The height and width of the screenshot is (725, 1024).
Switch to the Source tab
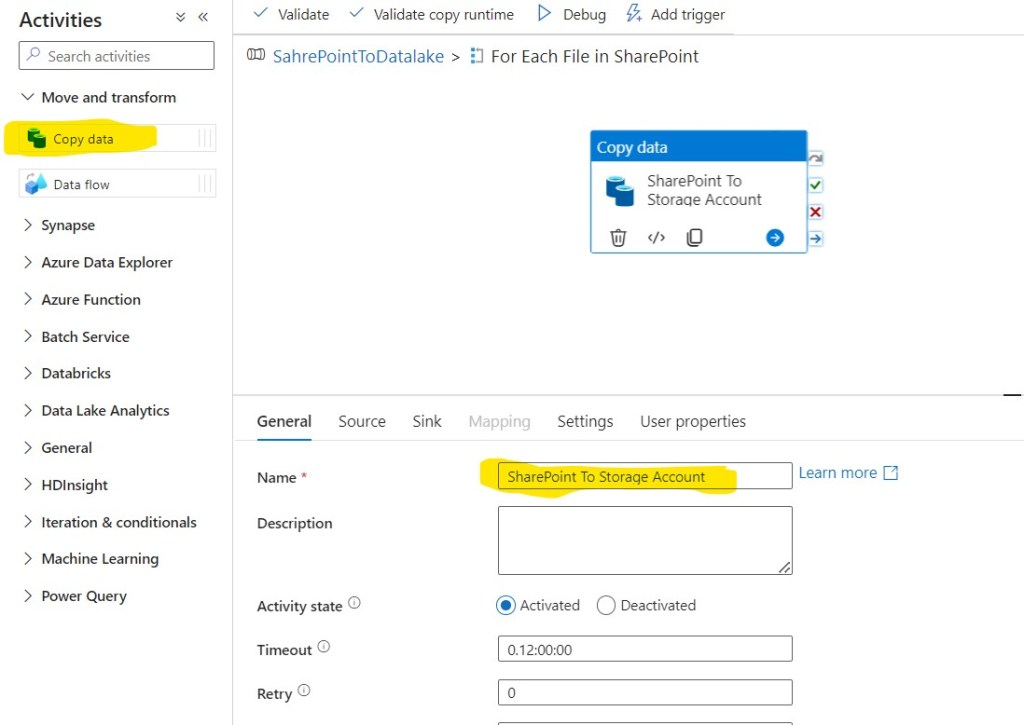(361, 421)
